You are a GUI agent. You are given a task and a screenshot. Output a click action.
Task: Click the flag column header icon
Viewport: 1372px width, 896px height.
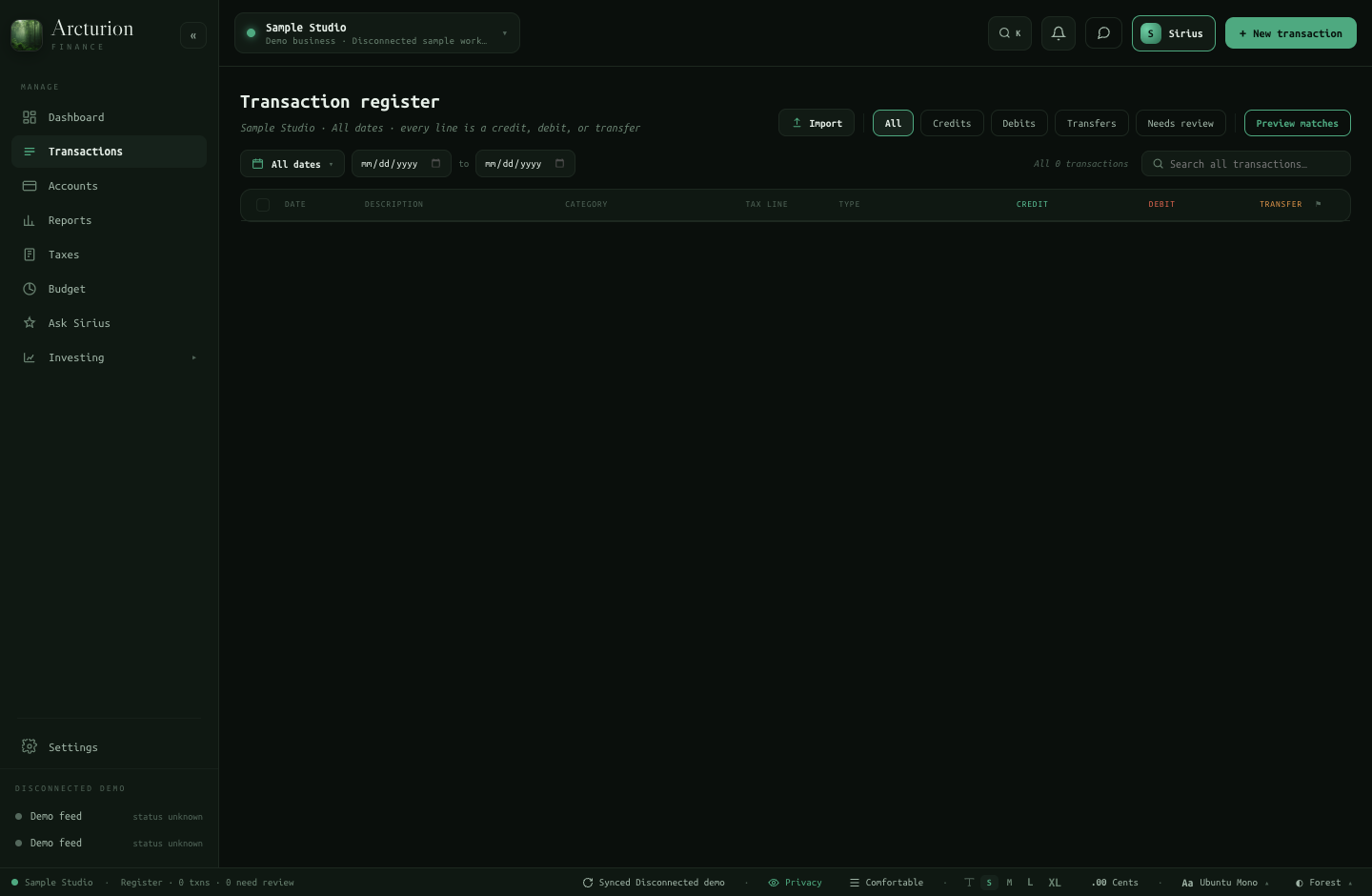coord(1319,204)
